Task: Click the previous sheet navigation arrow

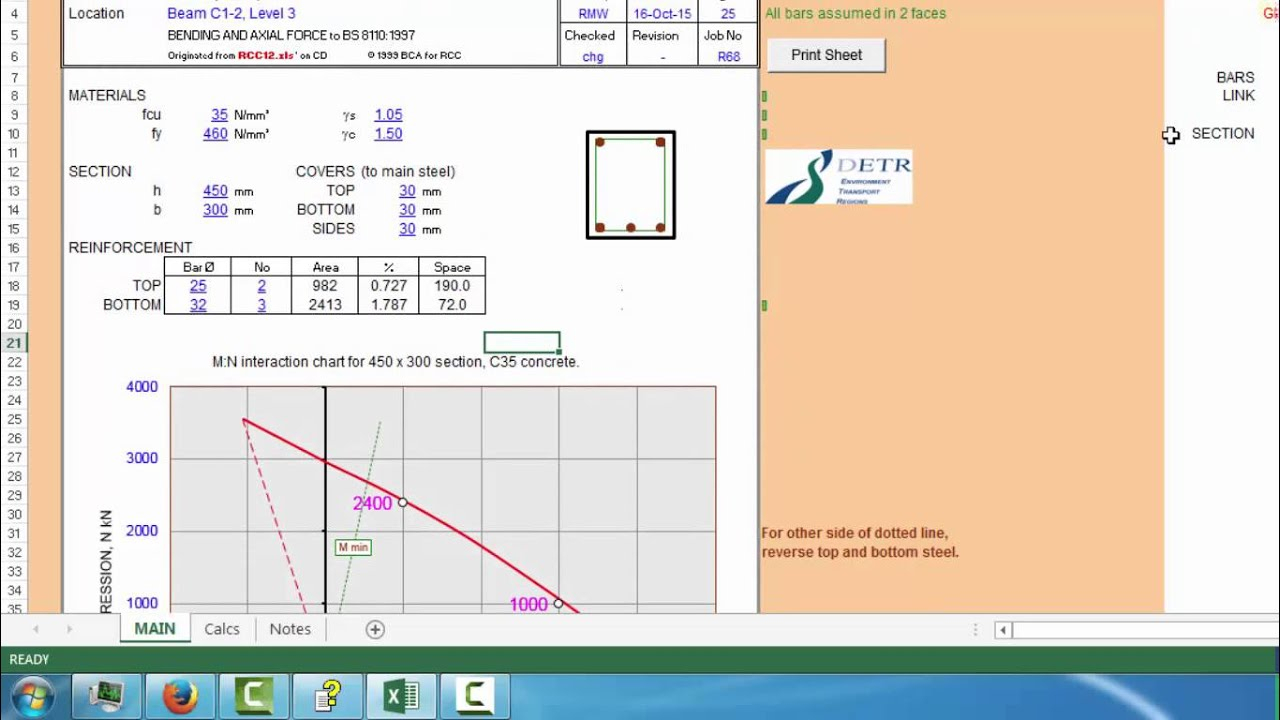Action: [x=37, y=629]
